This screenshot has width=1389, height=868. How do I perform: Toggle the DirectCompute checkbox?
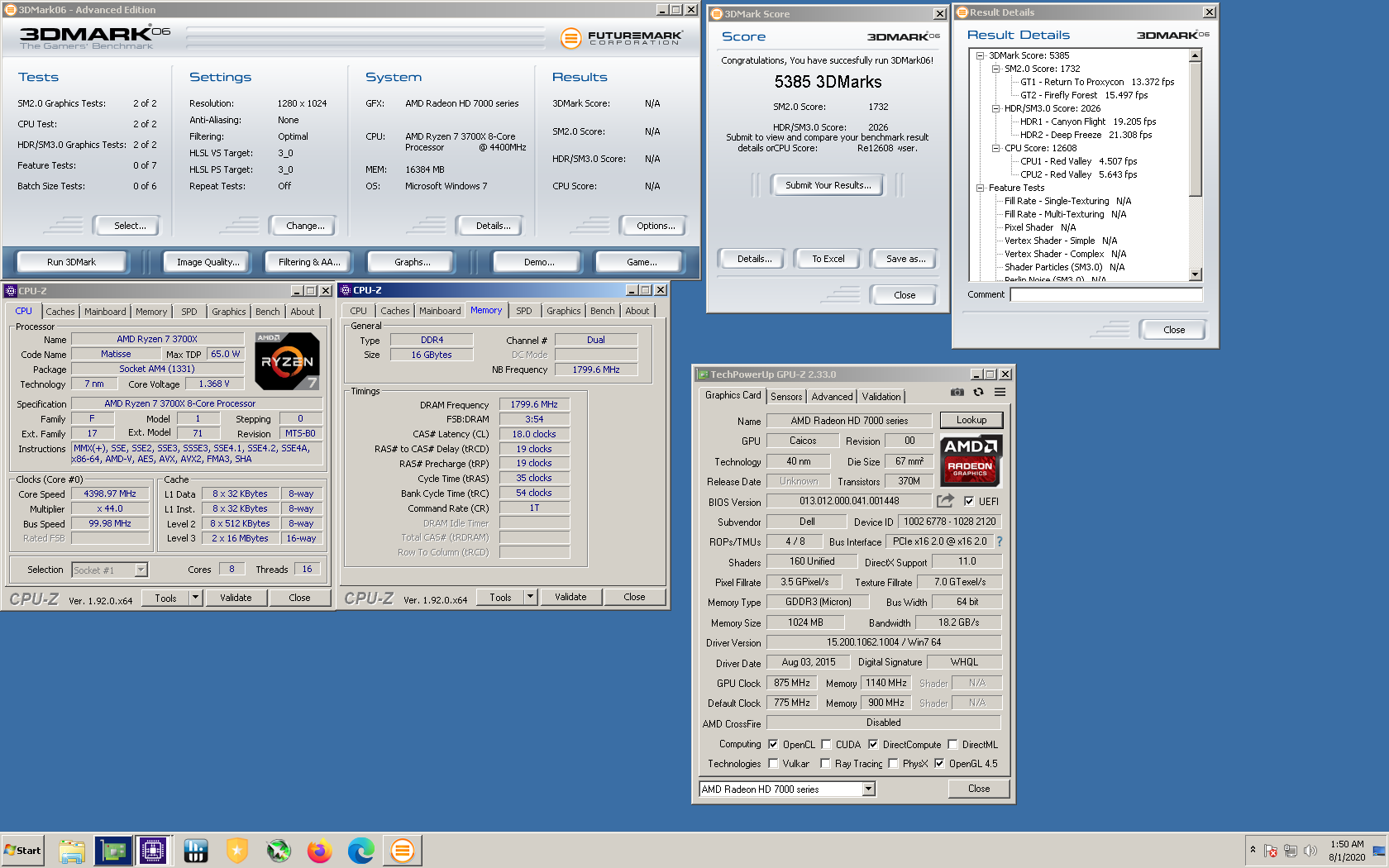873,744
